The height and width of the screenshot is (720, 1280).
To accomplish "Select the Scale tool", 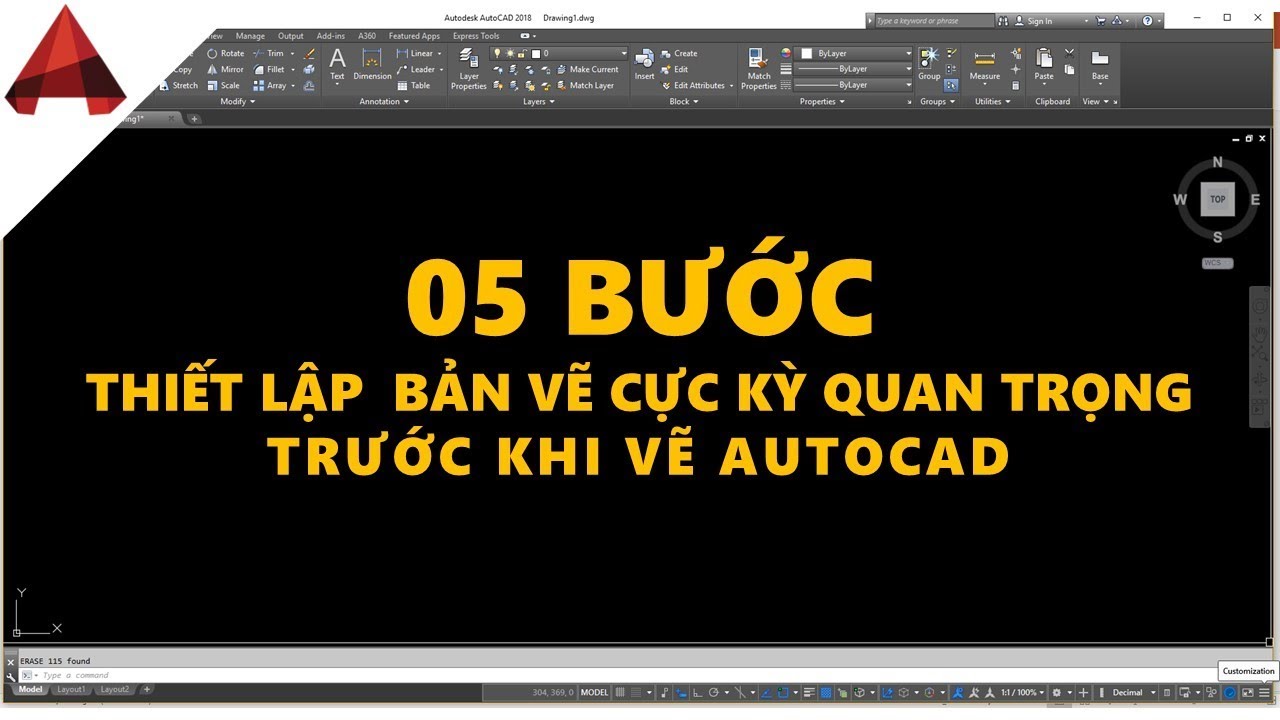I will [x=223, y=85].
